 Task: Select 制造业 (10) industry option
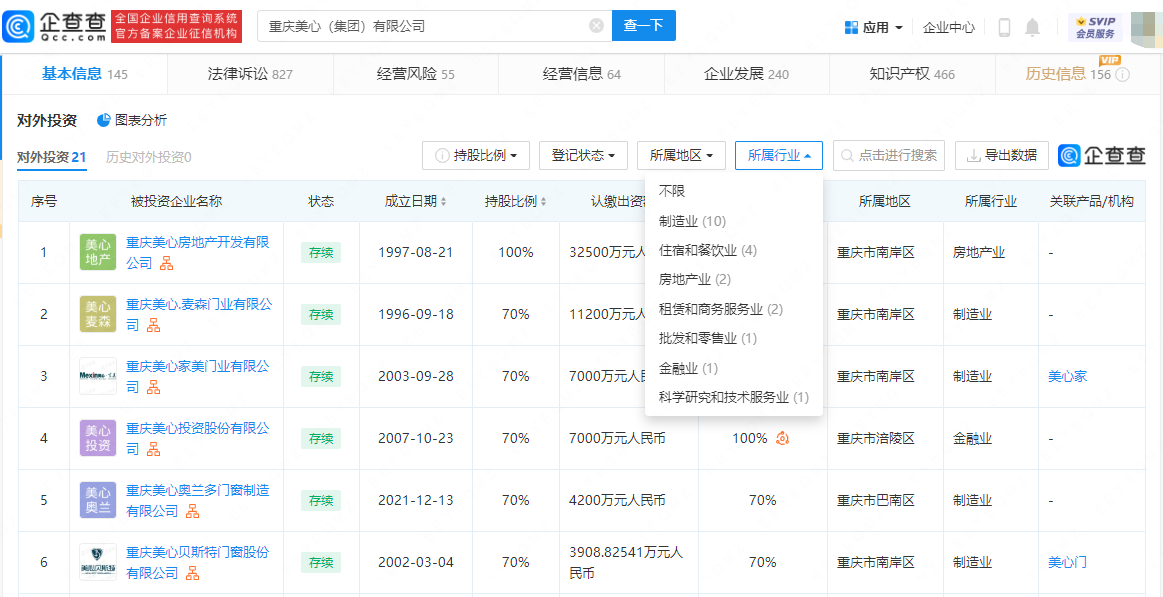click(x=692, y=221)
